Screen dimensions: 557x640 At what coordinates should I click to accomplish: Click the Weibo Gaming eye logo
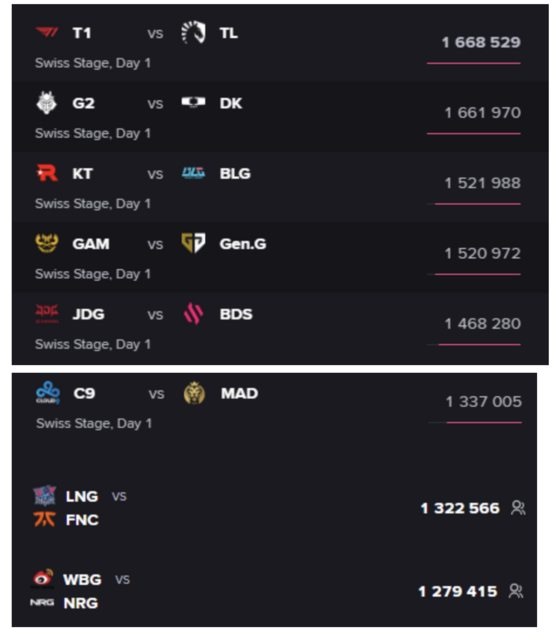(43, 578)
